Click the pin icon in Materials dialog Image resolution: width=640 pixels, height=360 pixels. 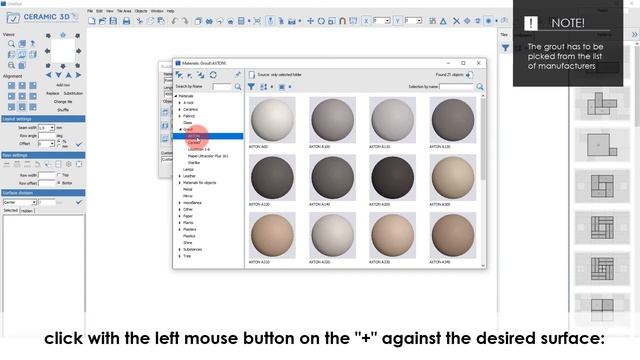pos(238,75)
